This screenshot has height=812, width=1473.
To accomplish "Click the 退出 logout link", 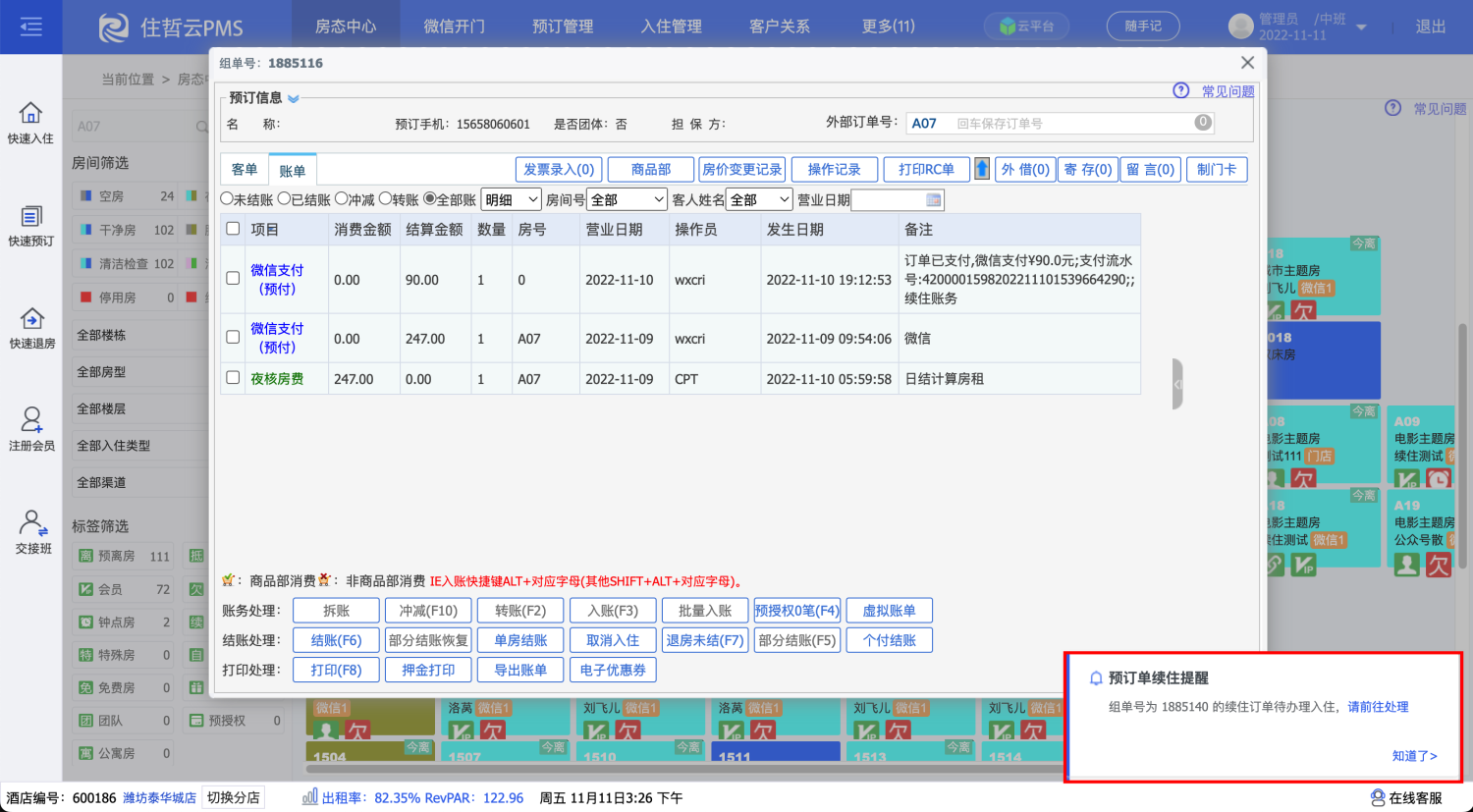I will click(1430, 27).
